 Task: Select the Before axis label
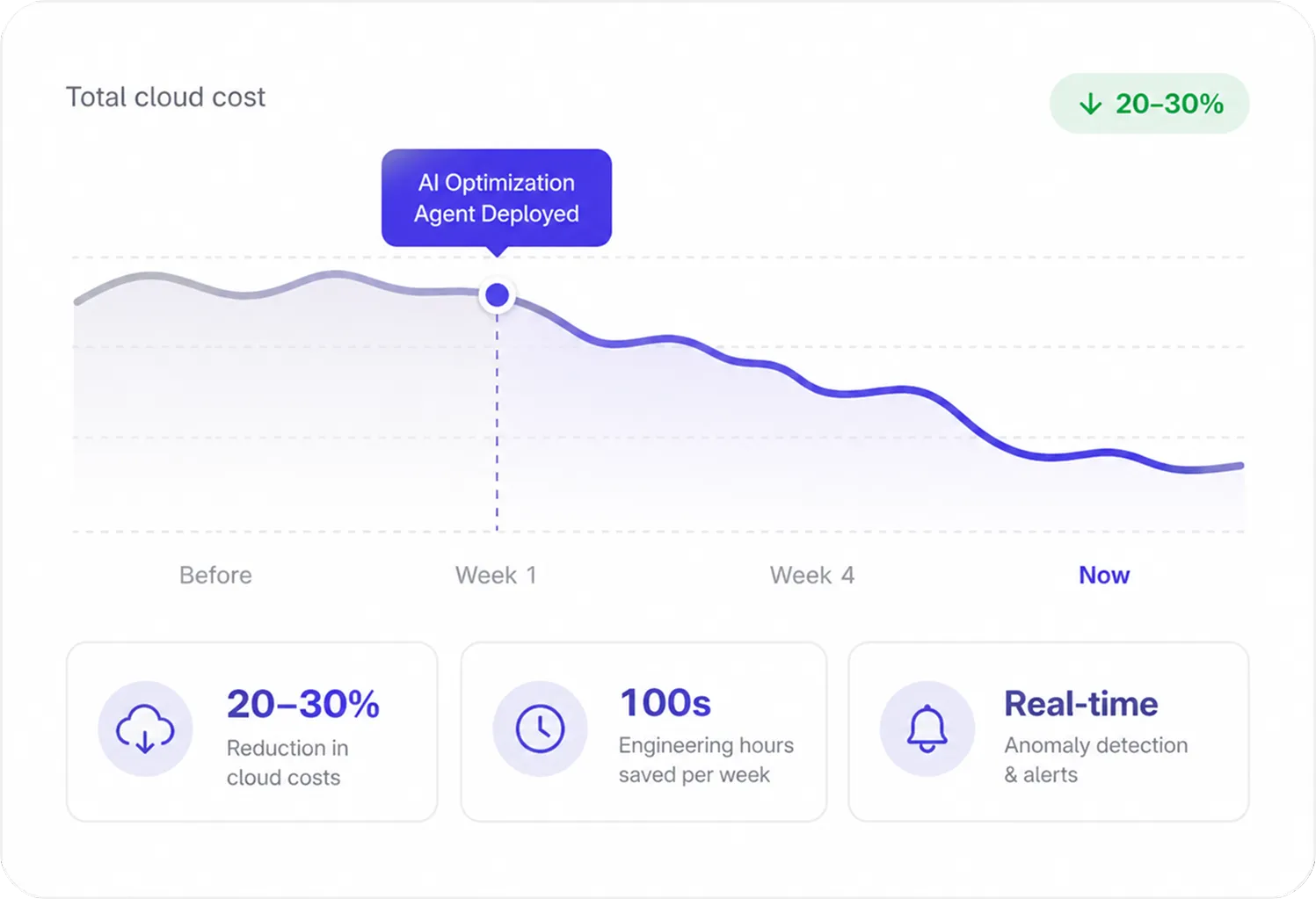point(215,575)
